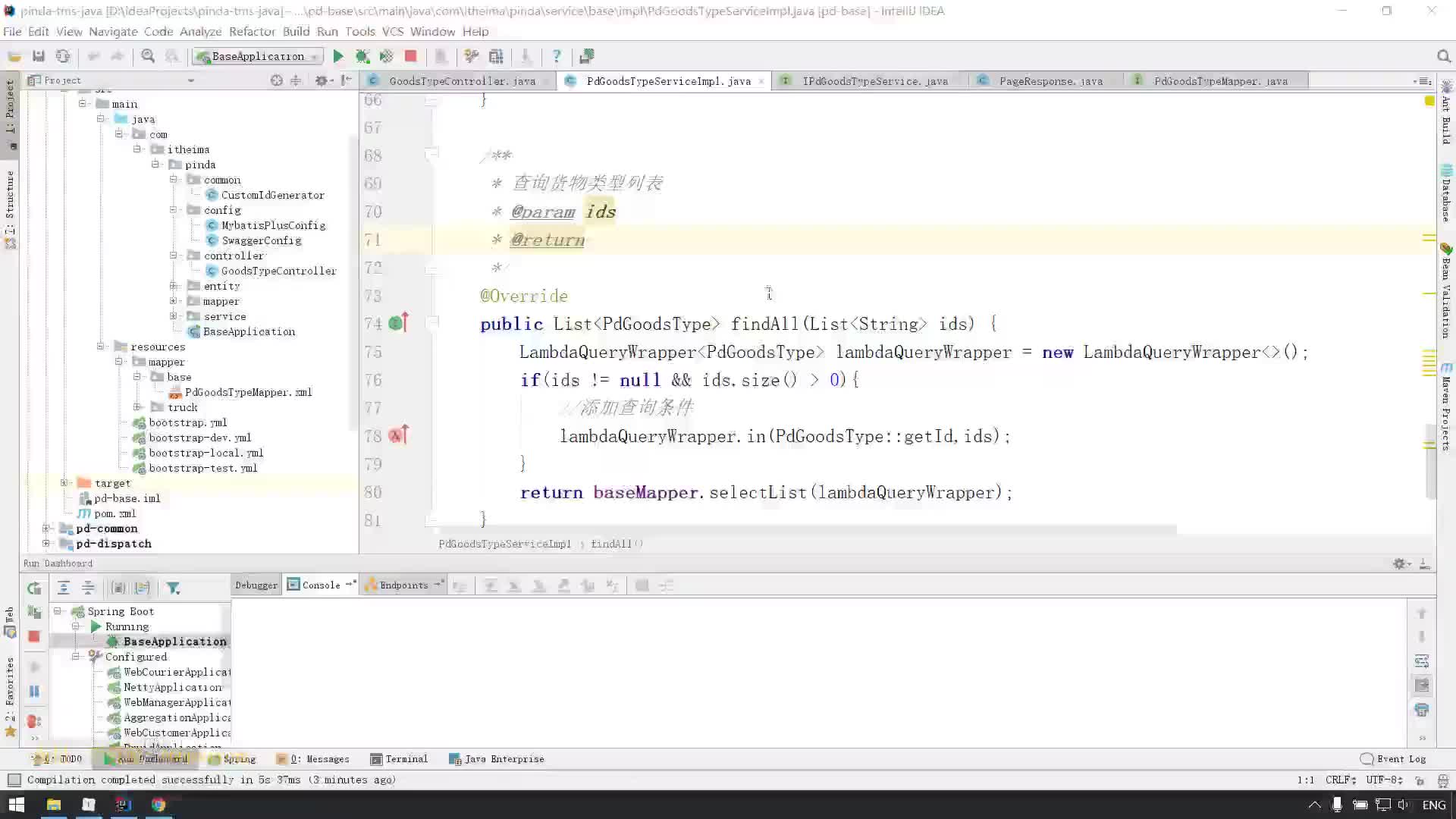Open the Database side panel
The height and width of the screenshot is (819, 1456).
pos(1446,193)
